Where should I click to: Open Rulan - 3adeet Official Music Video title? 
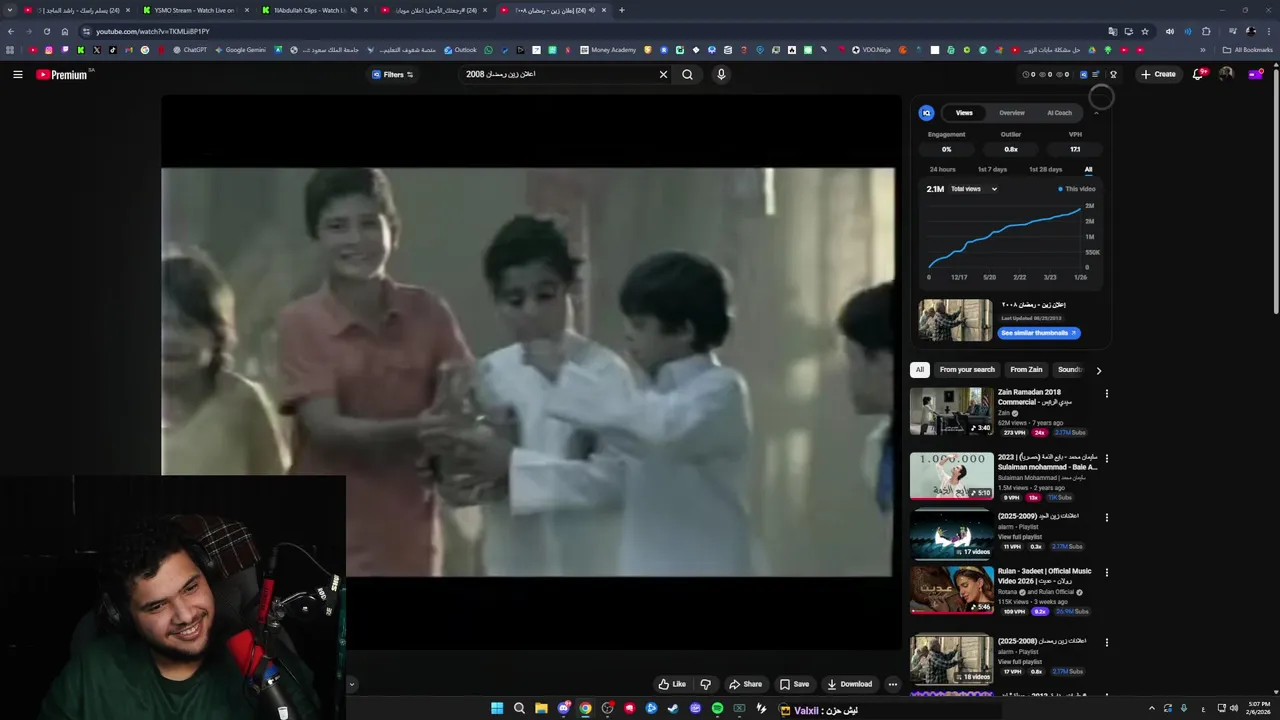point(1044,576)
